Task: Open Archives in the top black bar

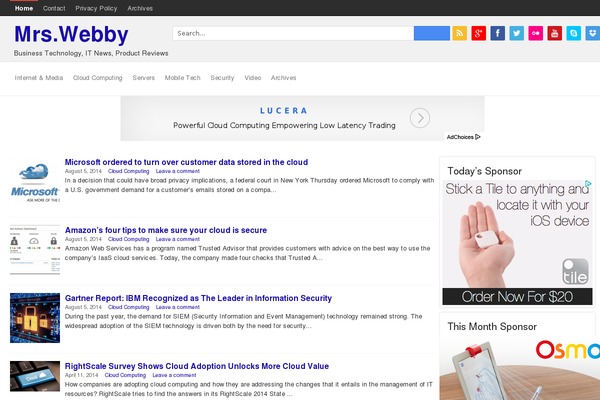Action: pyautogui.click(x=140, y=8)
